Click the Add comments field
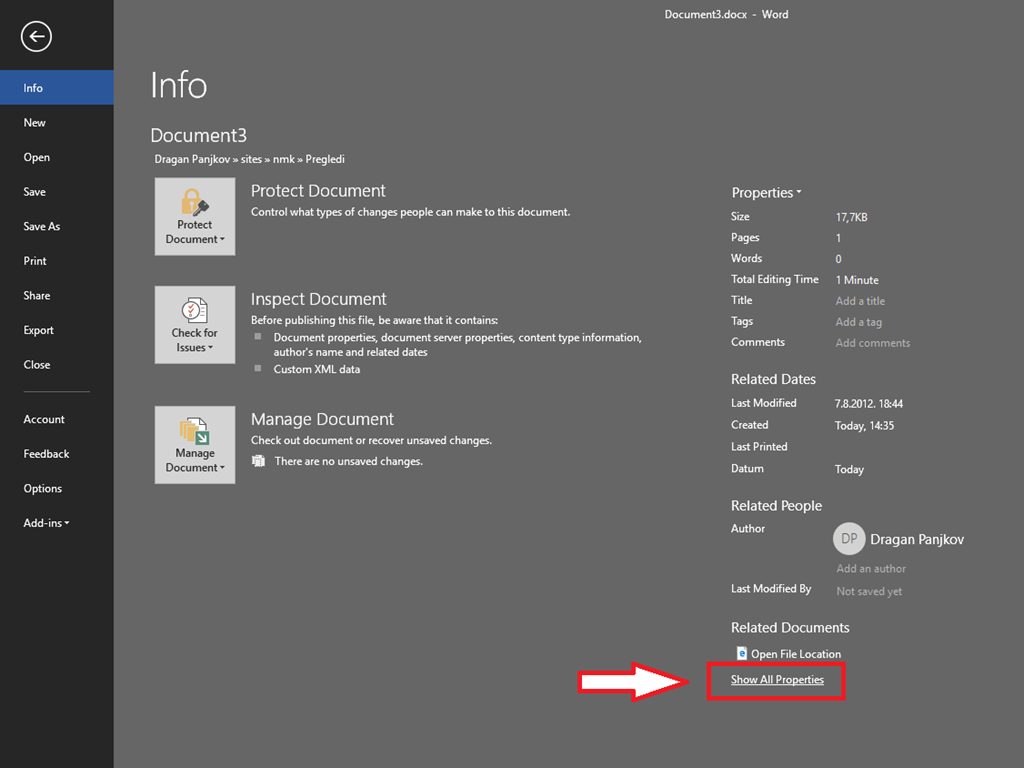 [872, 343]
